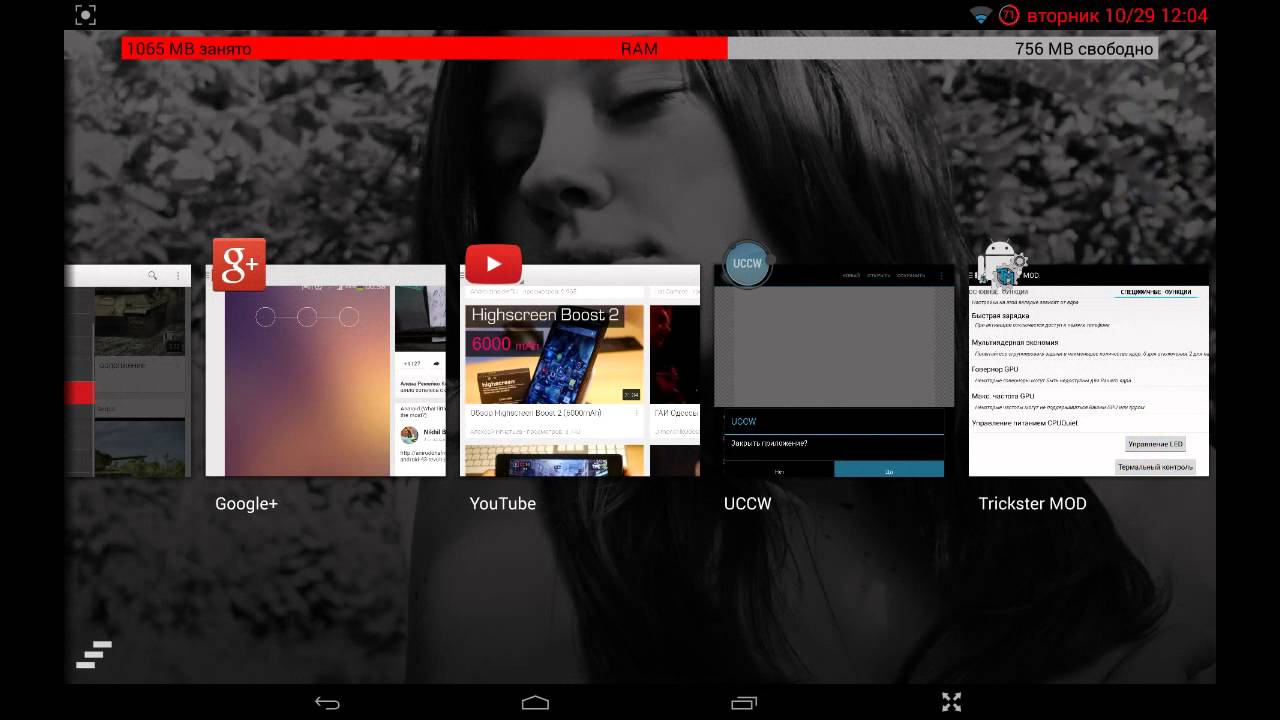Tap the Recent apps navigation button
This screenshot has width=1280, height=720.
[x=744, y=703]
